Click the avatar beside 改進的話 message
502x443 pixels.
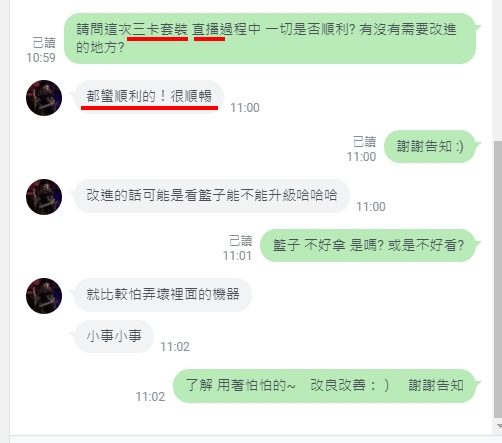pos(44,197)
